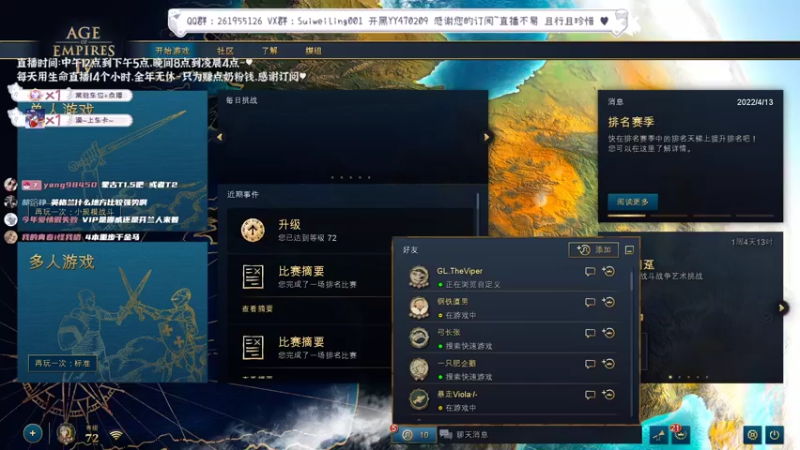Viewport: 800px width, 450px height.
Task: Minimize the friends list panel
Action: [629, 250]
